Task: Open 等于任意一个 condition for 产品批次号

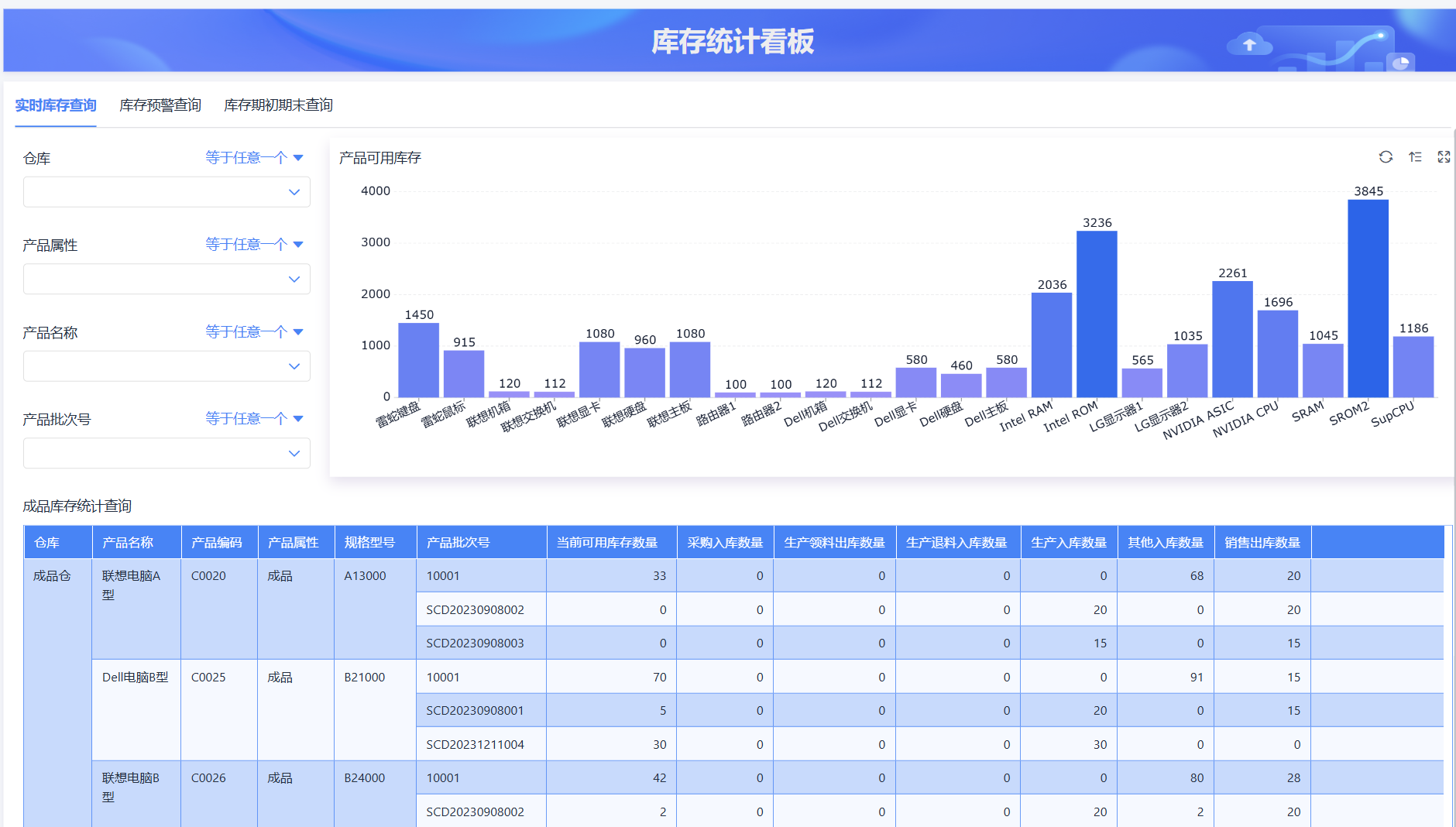Action: 254,419
